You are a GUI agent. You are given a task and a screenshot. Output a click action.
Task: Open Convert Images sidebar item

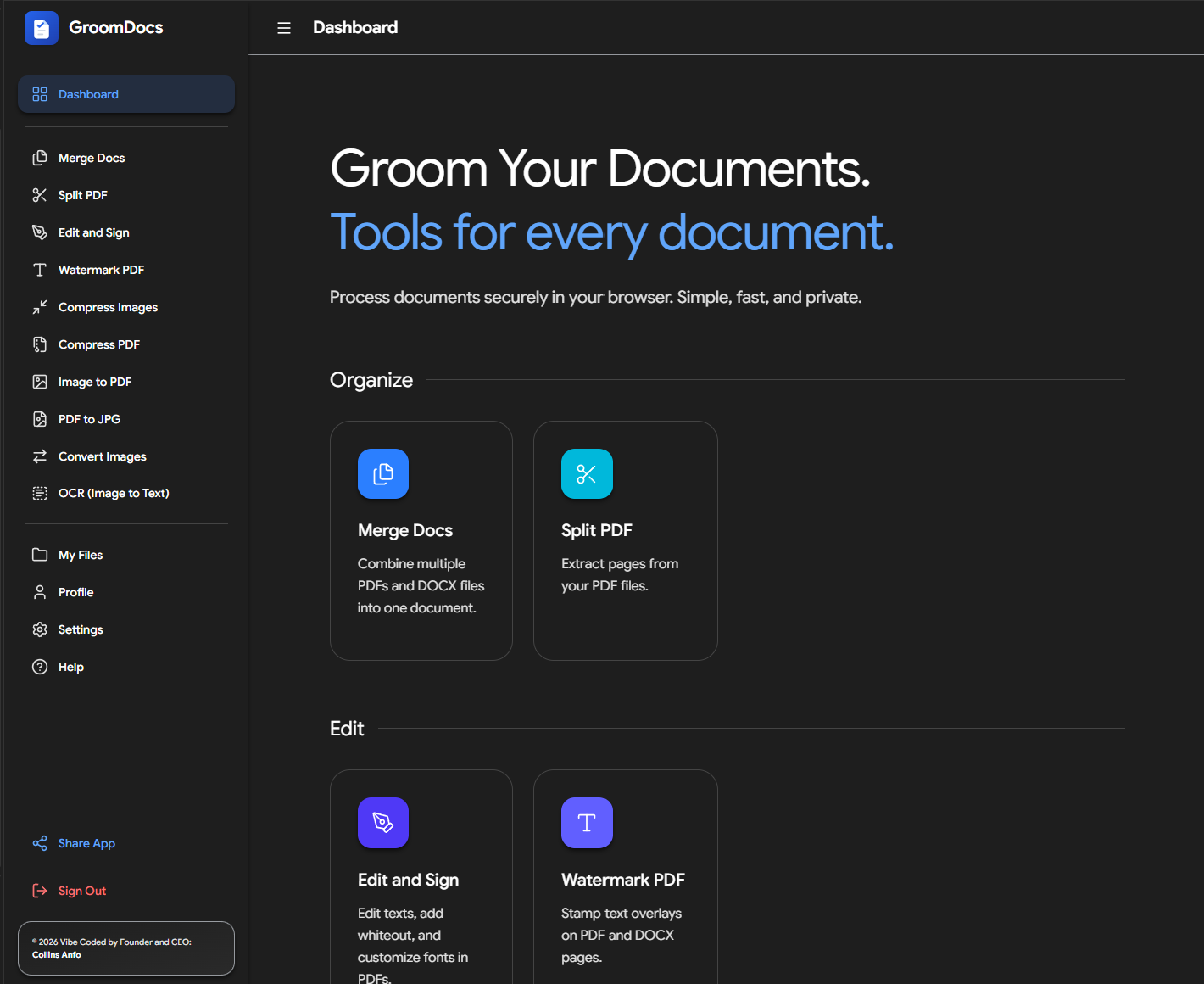pyautogui.click(x=126, y=456)
